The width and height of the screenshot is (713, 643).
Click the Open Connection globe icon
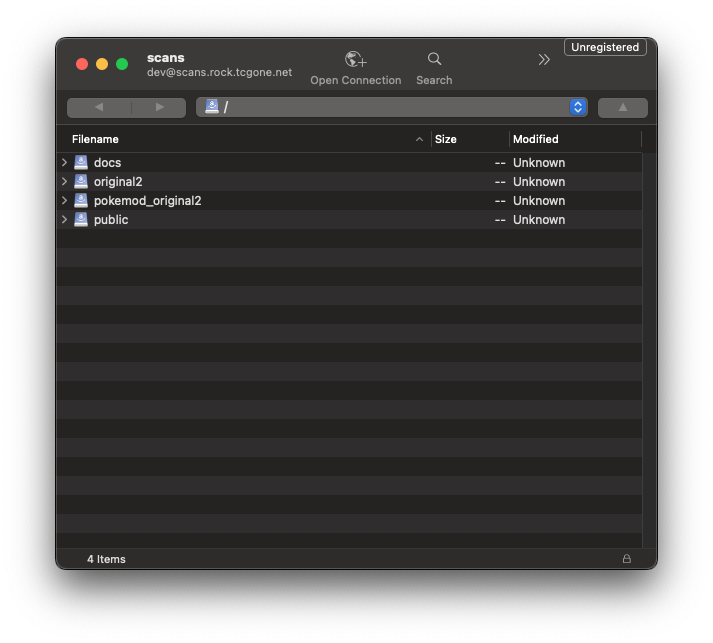tap(355, 60)
